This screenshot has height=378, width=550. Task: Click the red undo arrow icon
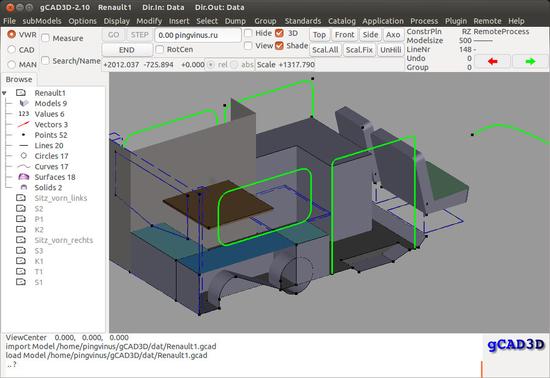[x=492, y=61]
